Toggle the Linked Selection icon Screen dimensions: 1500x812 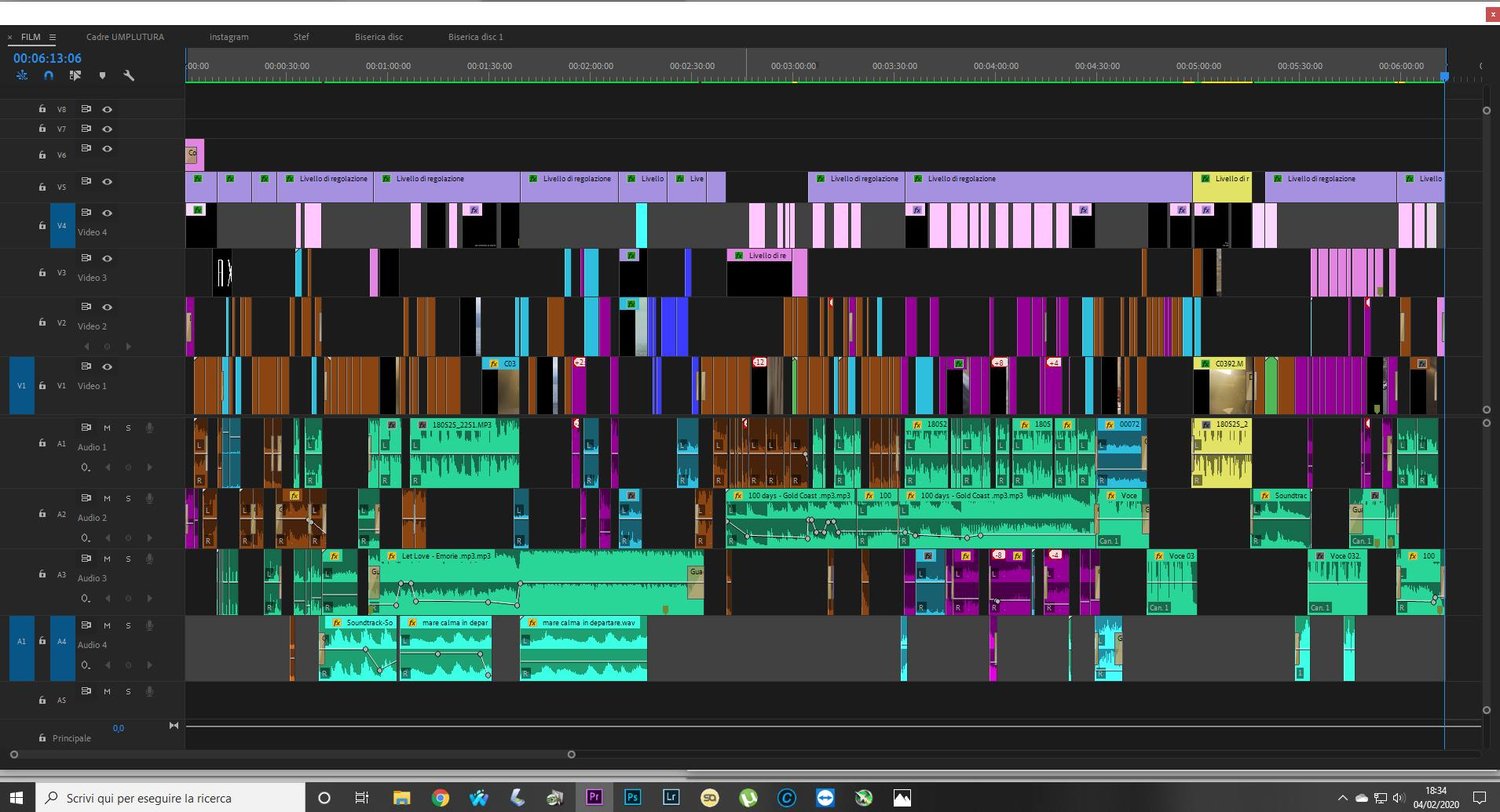coord(75,75)
